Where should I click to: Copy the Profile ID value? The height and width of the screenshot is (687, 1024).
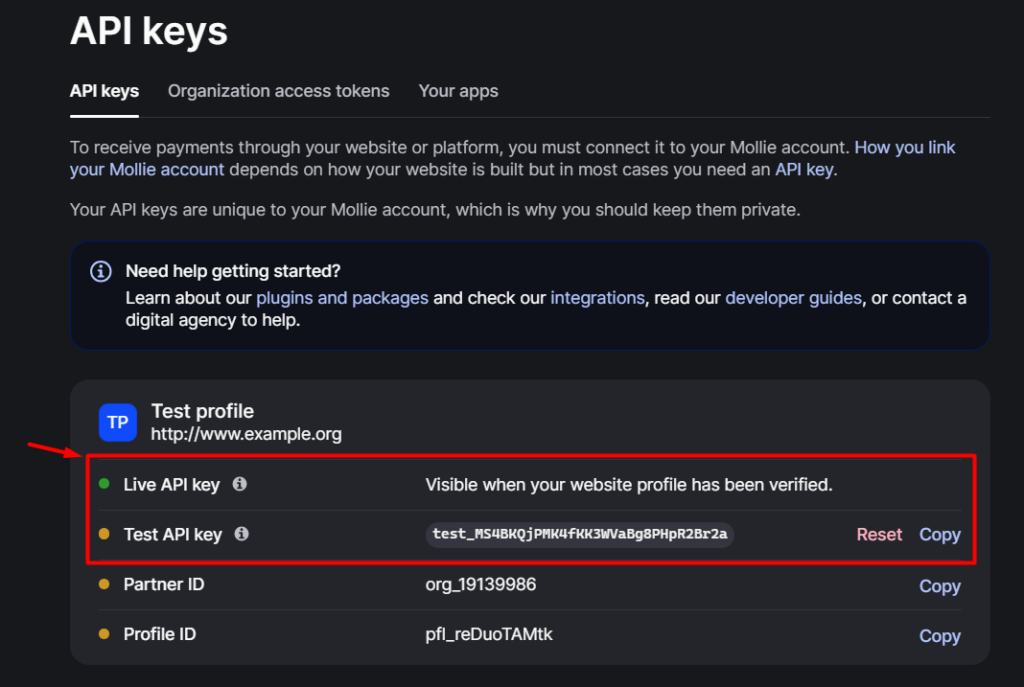(x=940, y=636)
